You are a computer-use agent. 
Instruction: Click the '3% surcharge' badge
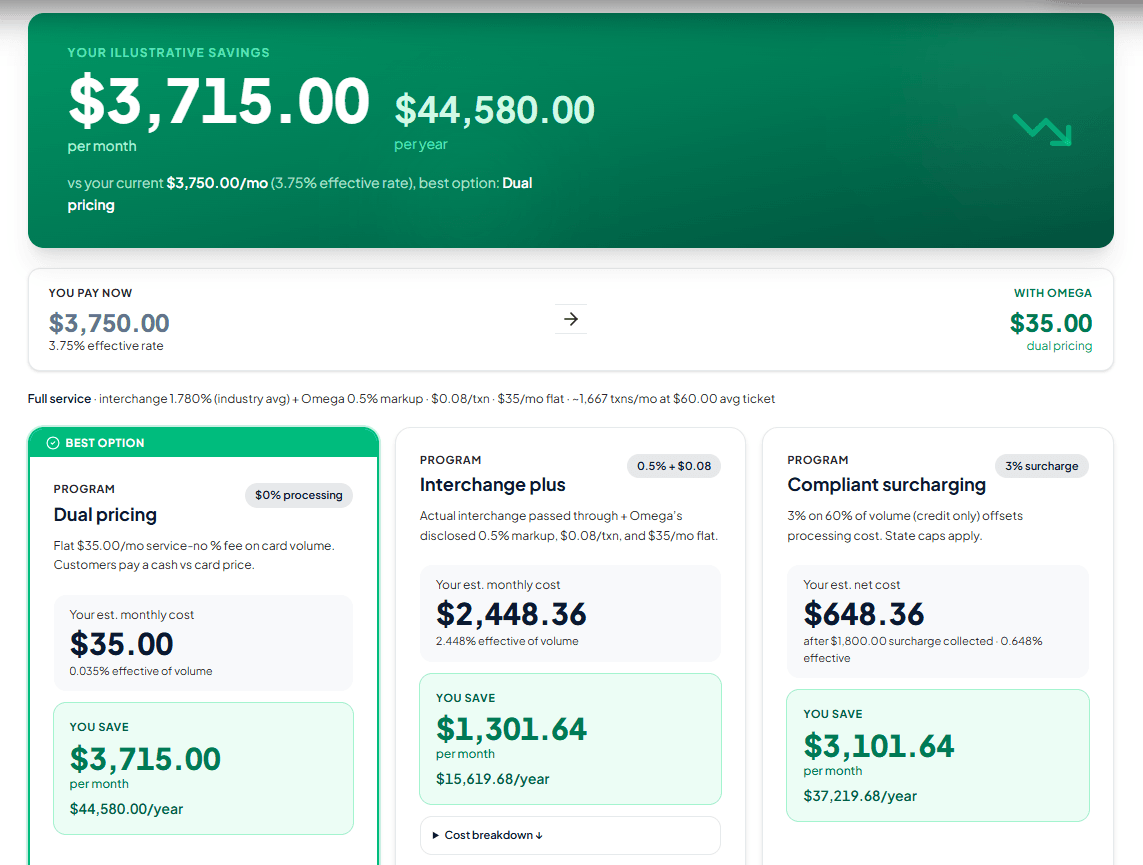tap(1041, 466)
